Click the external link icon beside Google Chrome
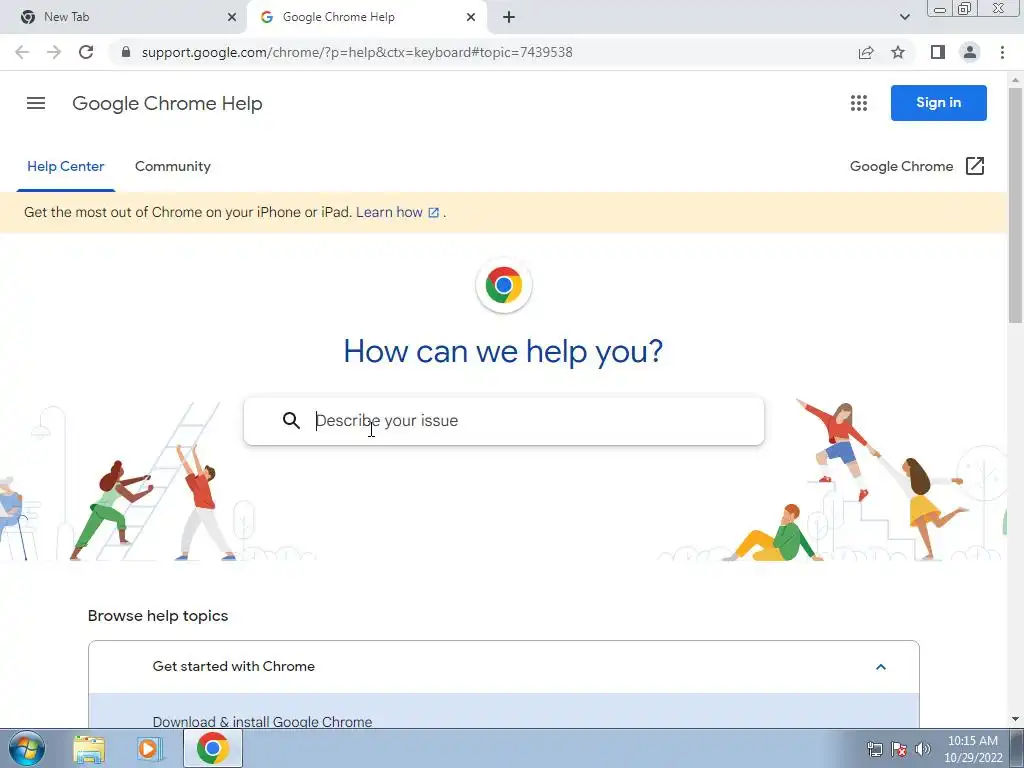This screenshot has height=768, width=1024. pyautogui.click(x=974, y=166)
